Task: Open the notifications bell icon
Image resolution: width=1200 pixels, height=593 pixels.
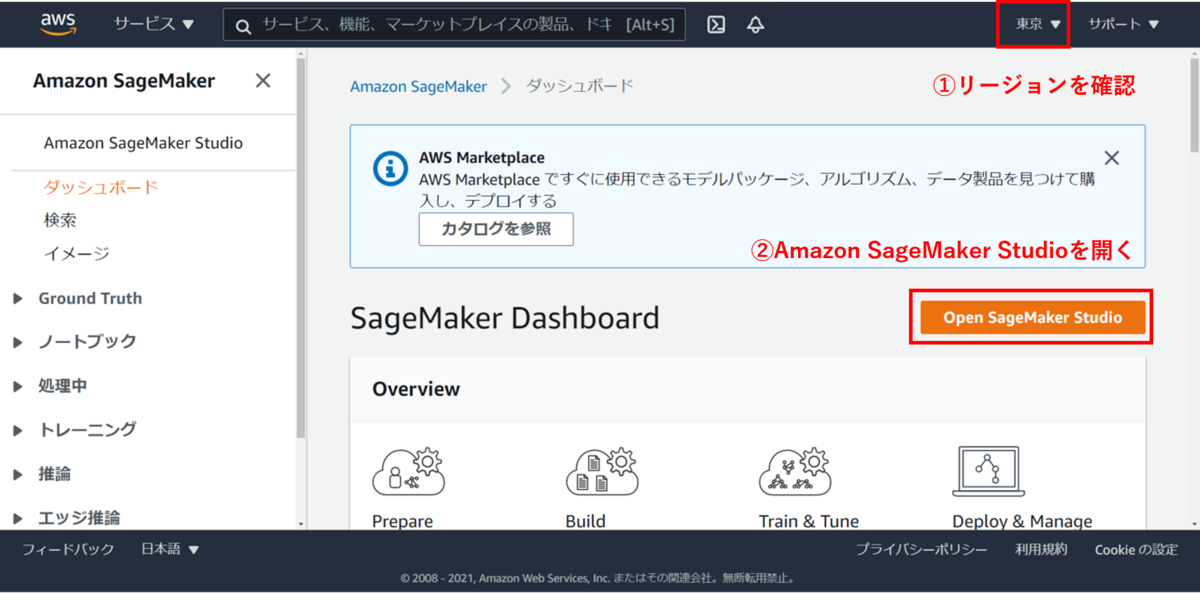Action: pyautogui.click(x=756, y=25)
